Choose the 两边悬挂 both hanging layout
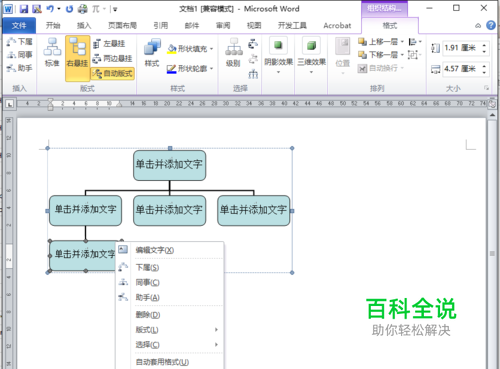The image size is (500, 369). [112, 59]
